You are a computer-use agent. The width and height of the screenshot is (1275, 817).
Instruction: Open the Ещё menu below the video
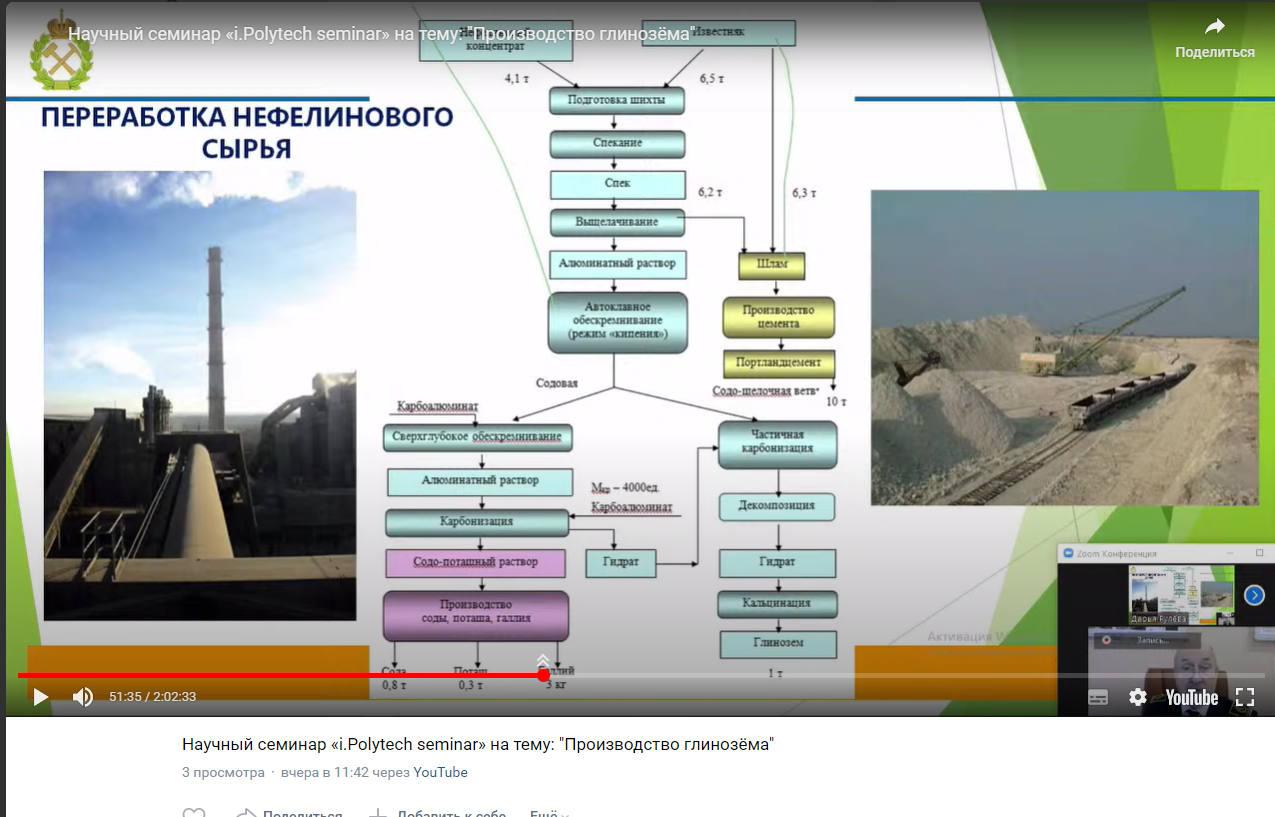tap(549, 814)
